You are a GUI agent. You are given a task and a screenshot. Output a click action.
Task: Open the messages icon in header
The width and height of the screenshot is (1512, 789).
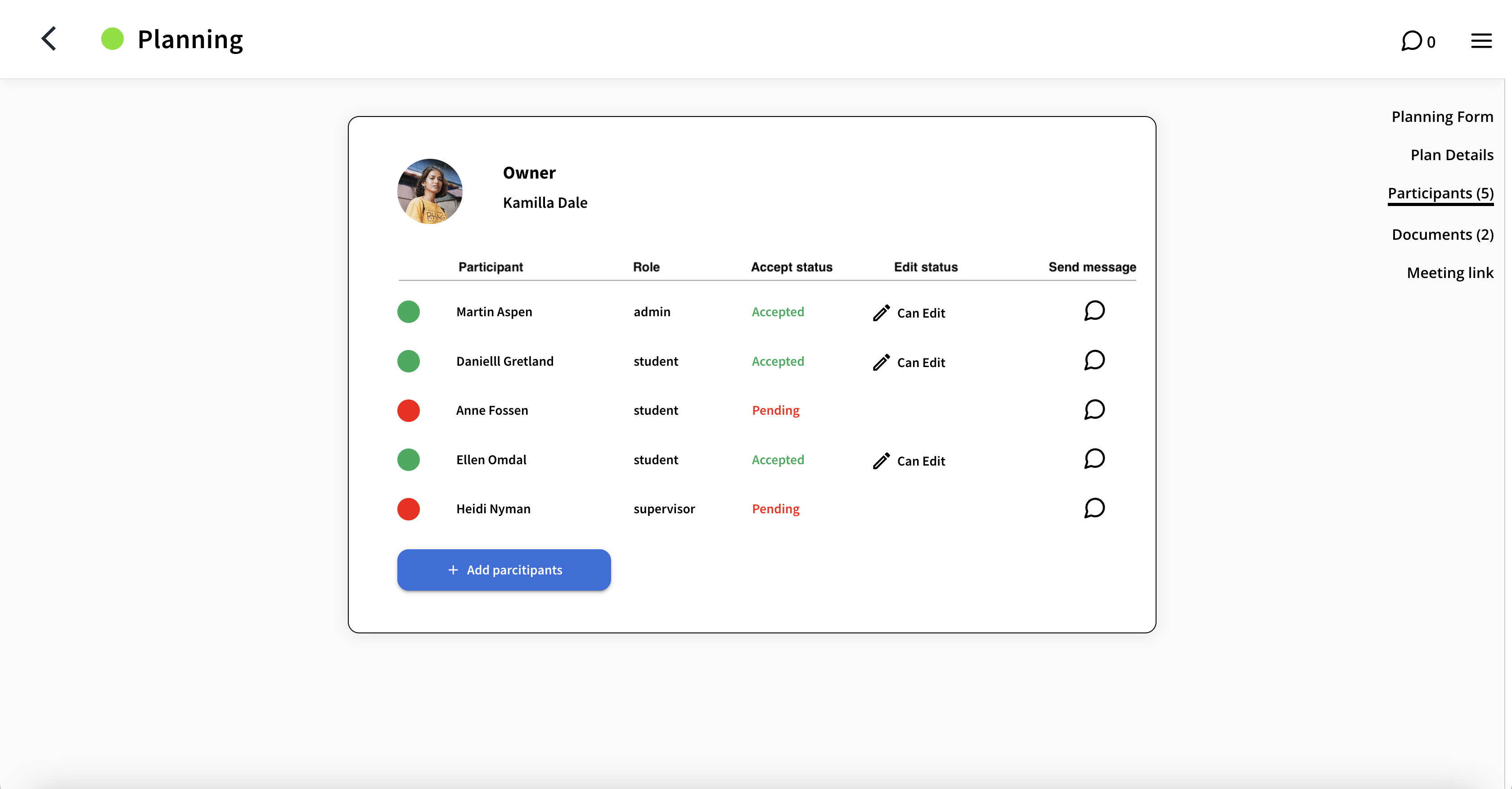pyautogui.click(x=1412, y=41)
